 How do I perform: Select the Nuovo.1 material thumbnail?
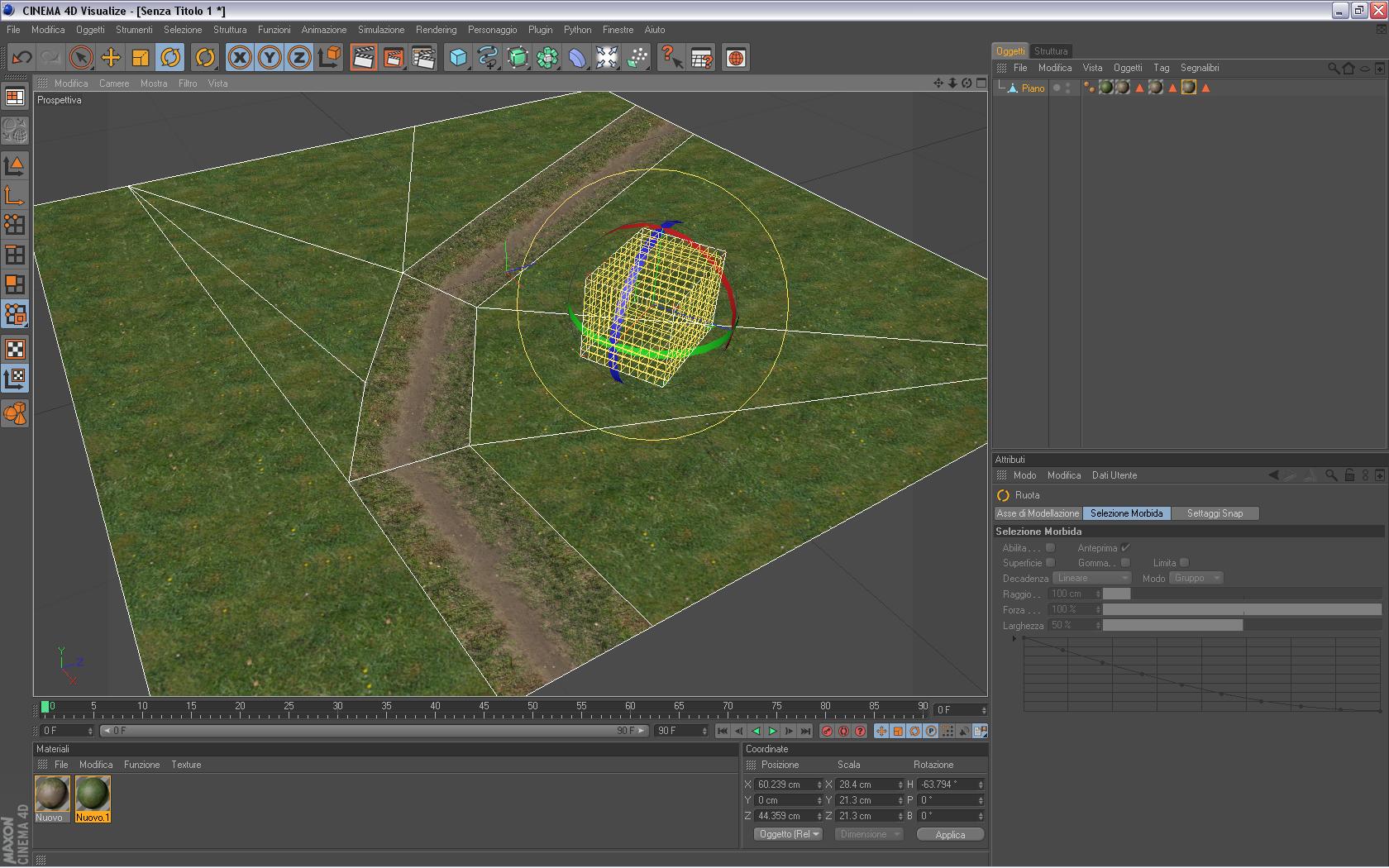pyautogui.click(x=93, y=795)
